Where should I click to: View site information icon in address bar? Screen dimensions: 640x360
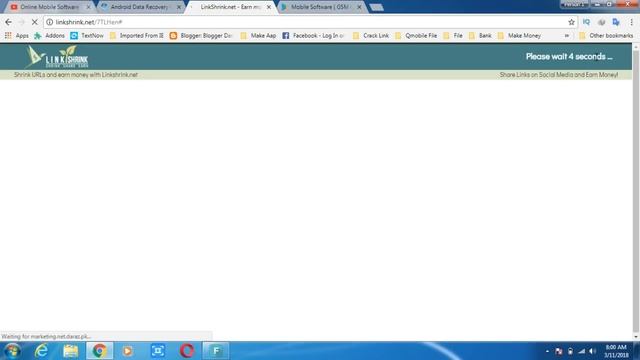49,22
